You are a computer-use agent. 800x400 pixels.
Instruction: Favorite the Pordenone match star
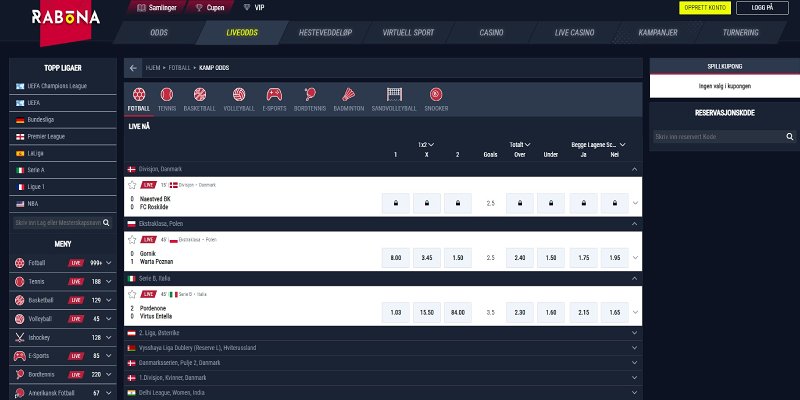[x=132, y=294]
